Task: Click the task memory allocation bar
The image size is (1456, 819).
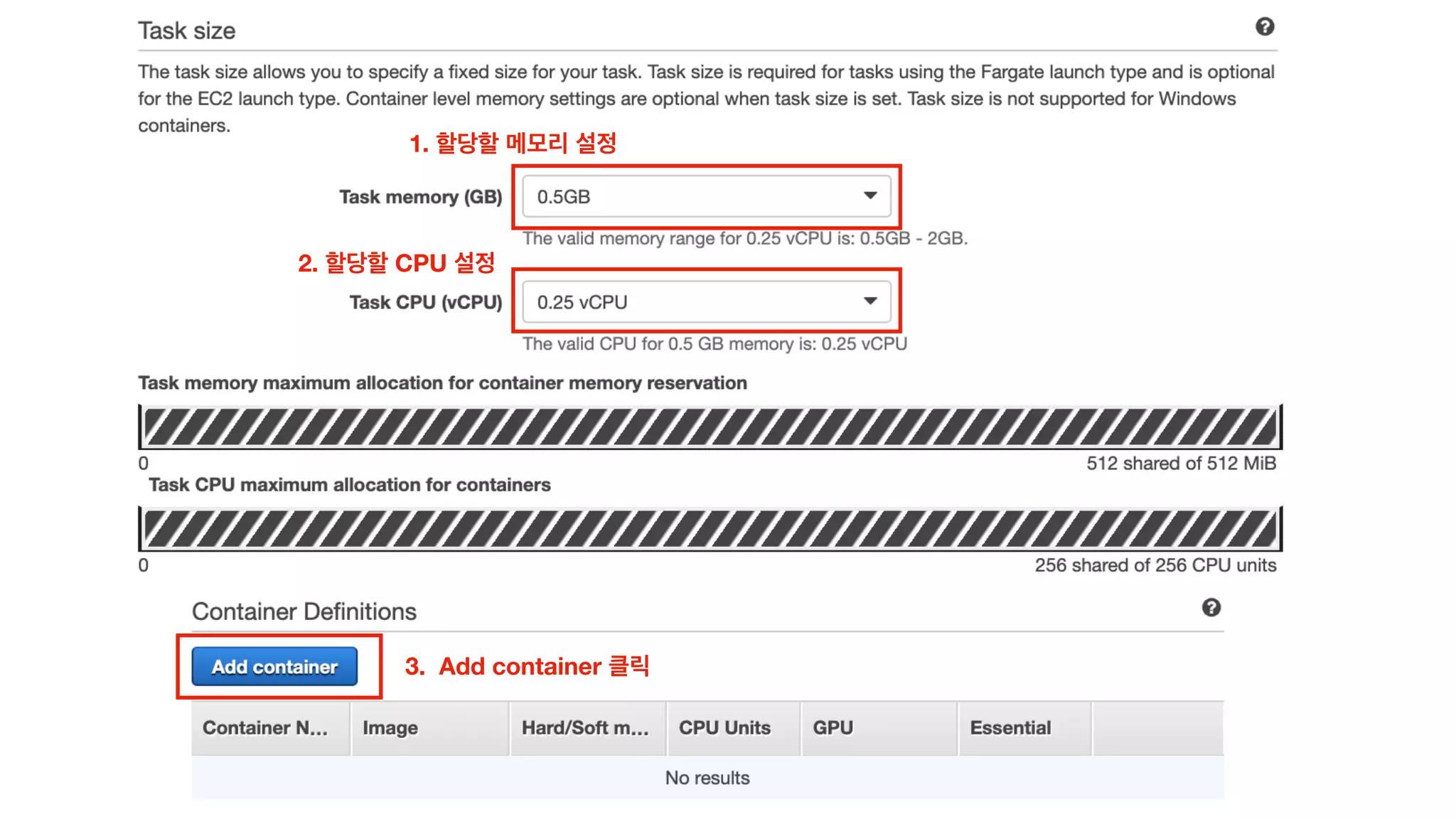Action: click(710, 427)
